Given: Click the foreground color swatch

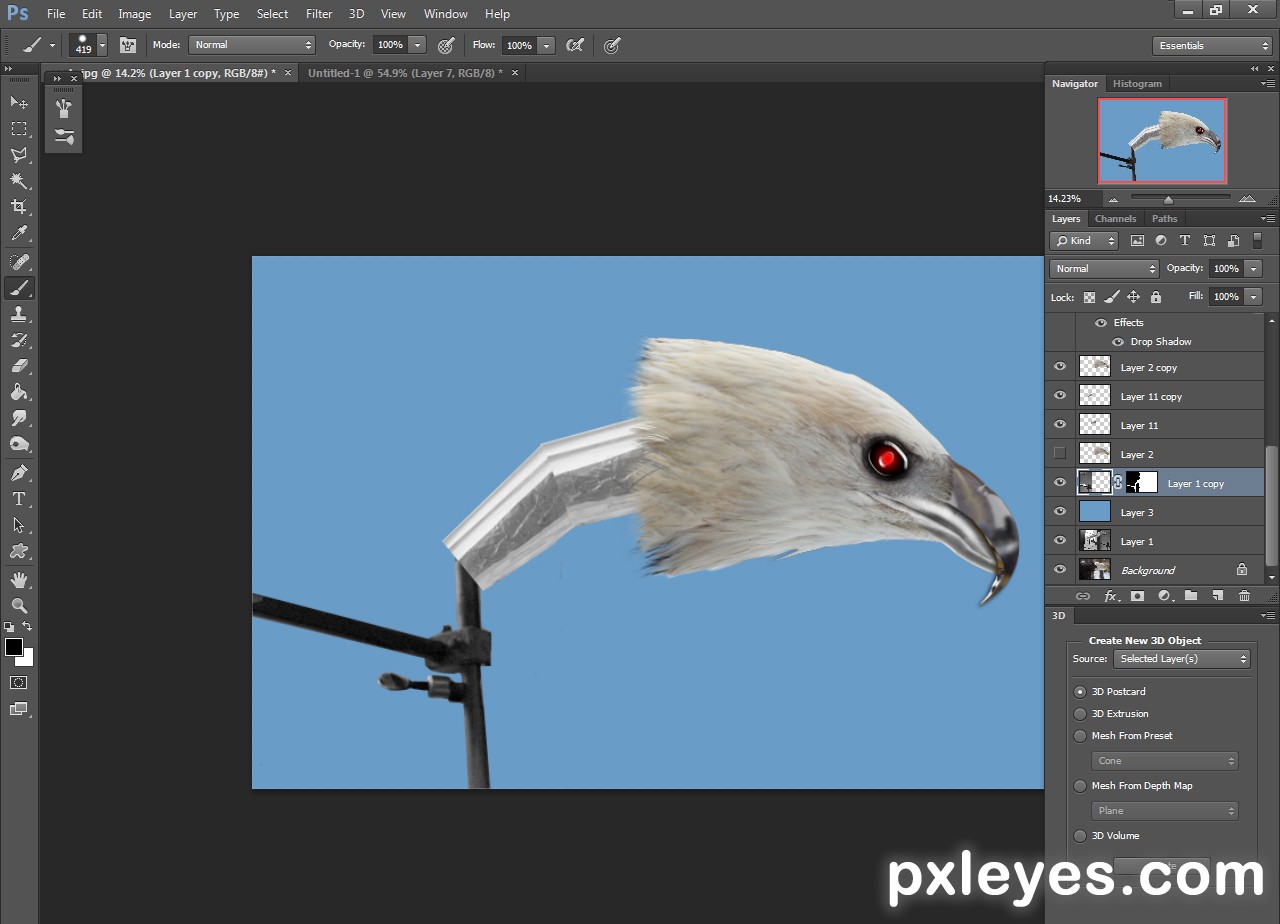Looking at the screenshot, I should tap(13, 647).
